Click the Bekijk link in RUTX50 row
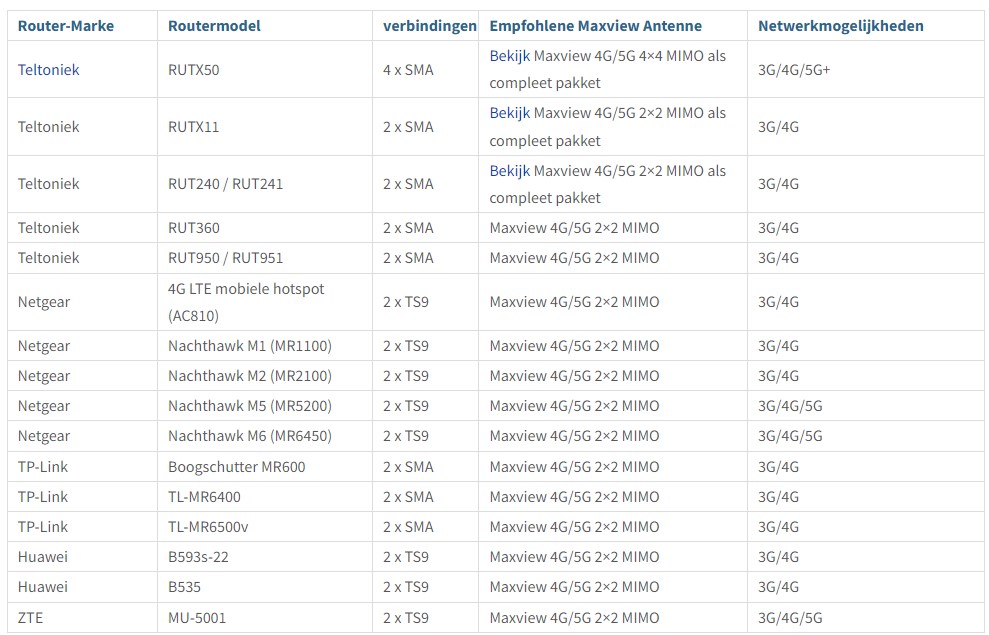Image resolution: width=989 pixels, height=635 pixels. [509, 56]
